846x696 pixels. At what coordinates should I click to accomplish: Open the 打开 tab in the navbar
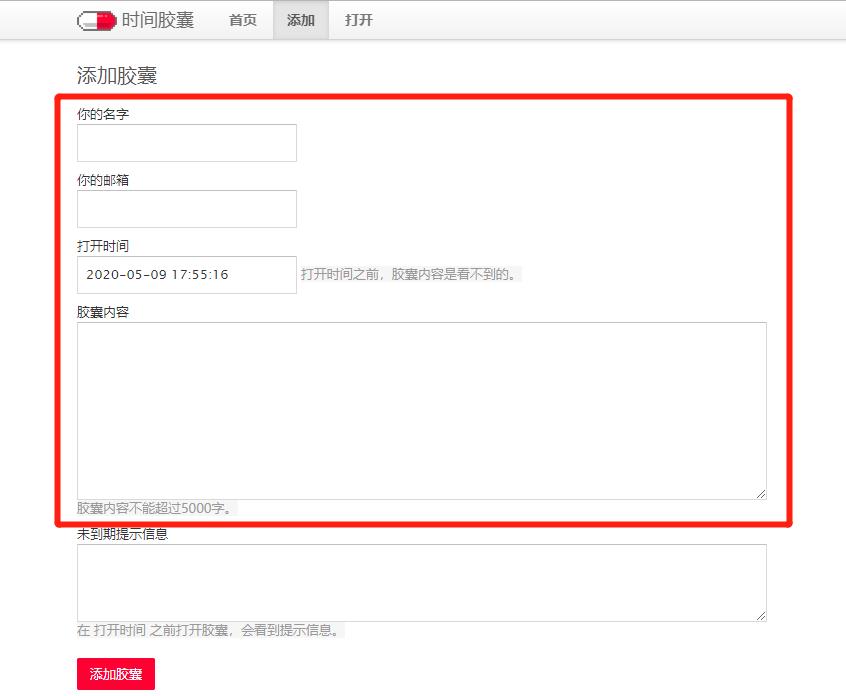tap(358, 19)
